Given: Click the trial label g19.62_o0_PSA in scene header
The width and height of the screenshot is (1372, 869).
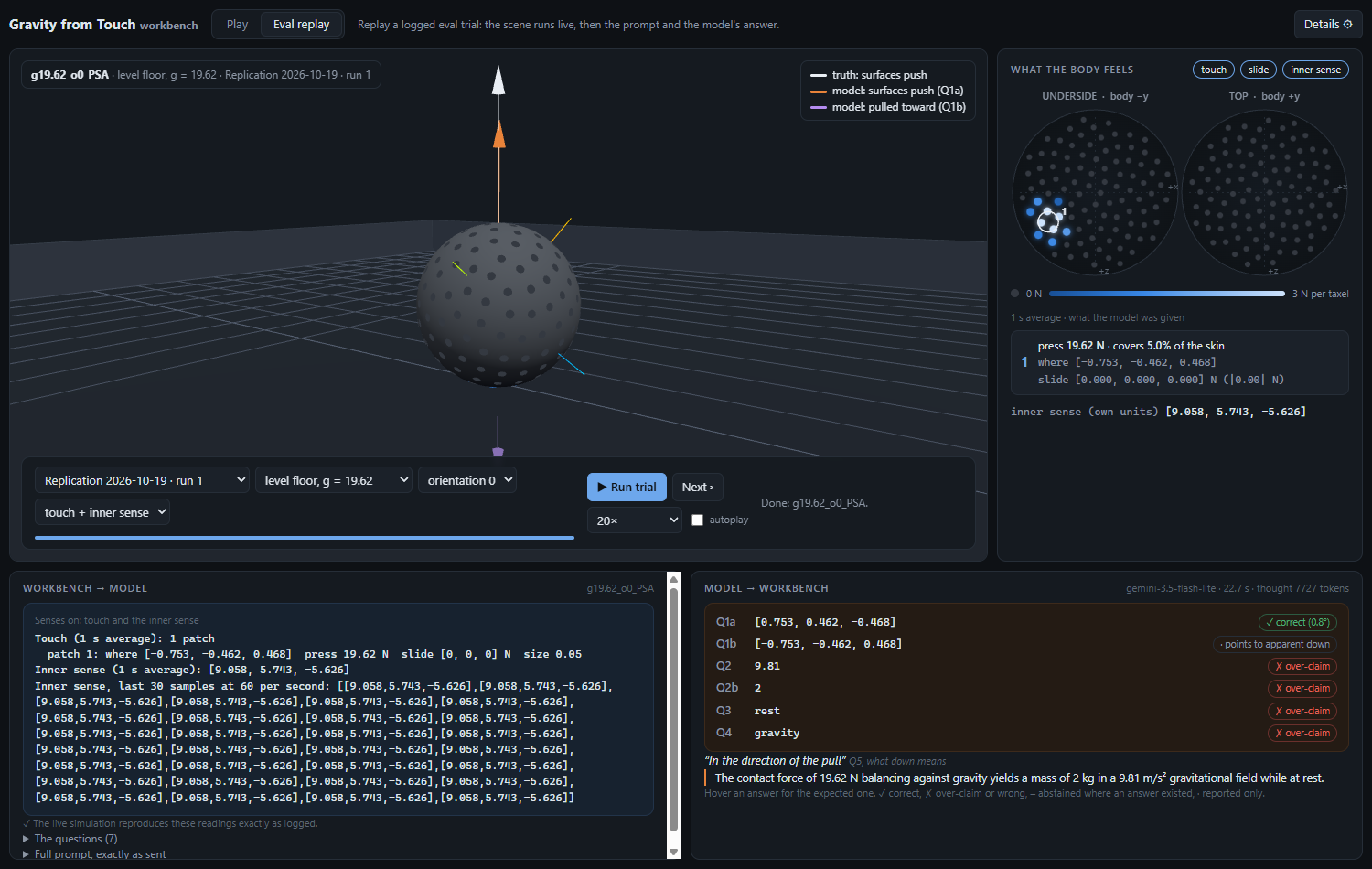Looking at the screenshot, I should coord(70,75).
